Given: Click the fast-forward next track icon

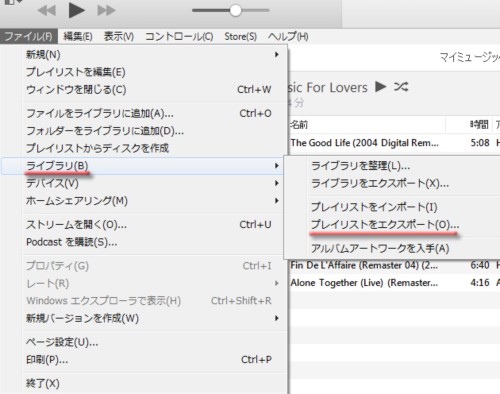Looking at the screenshot, I should [x=106, y=11].
